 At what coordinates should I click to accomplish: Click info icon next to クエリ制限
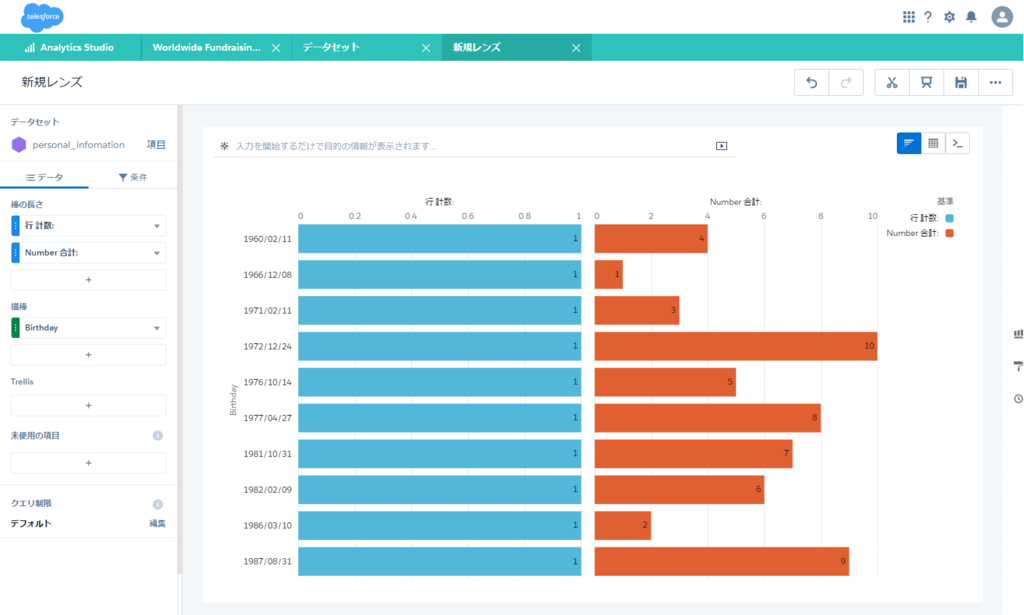(x=157, y=504)
